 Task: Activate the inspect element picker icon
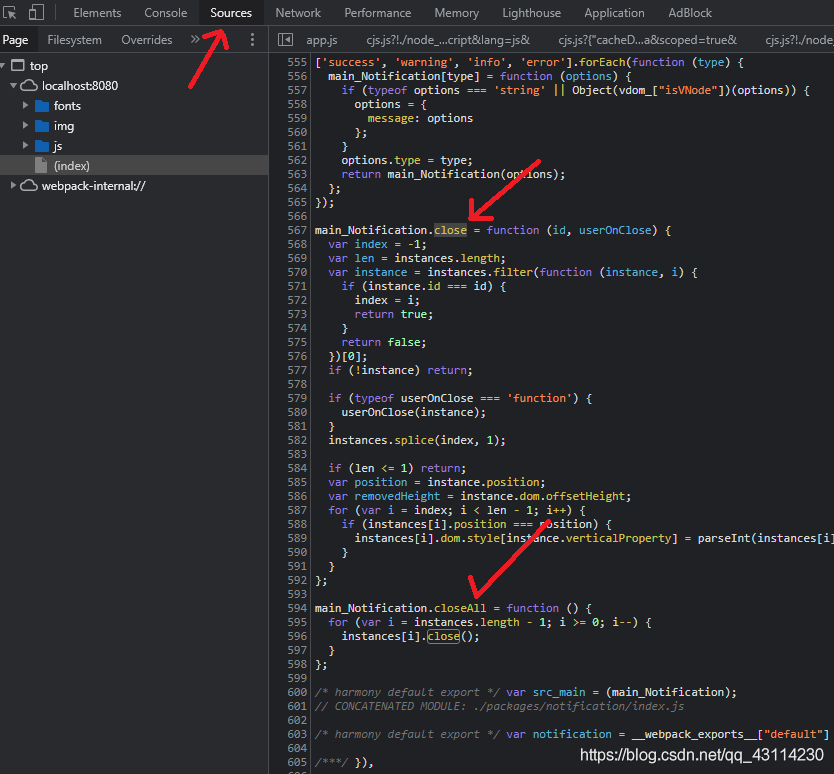pyautogui.click(x=11, y=13)
